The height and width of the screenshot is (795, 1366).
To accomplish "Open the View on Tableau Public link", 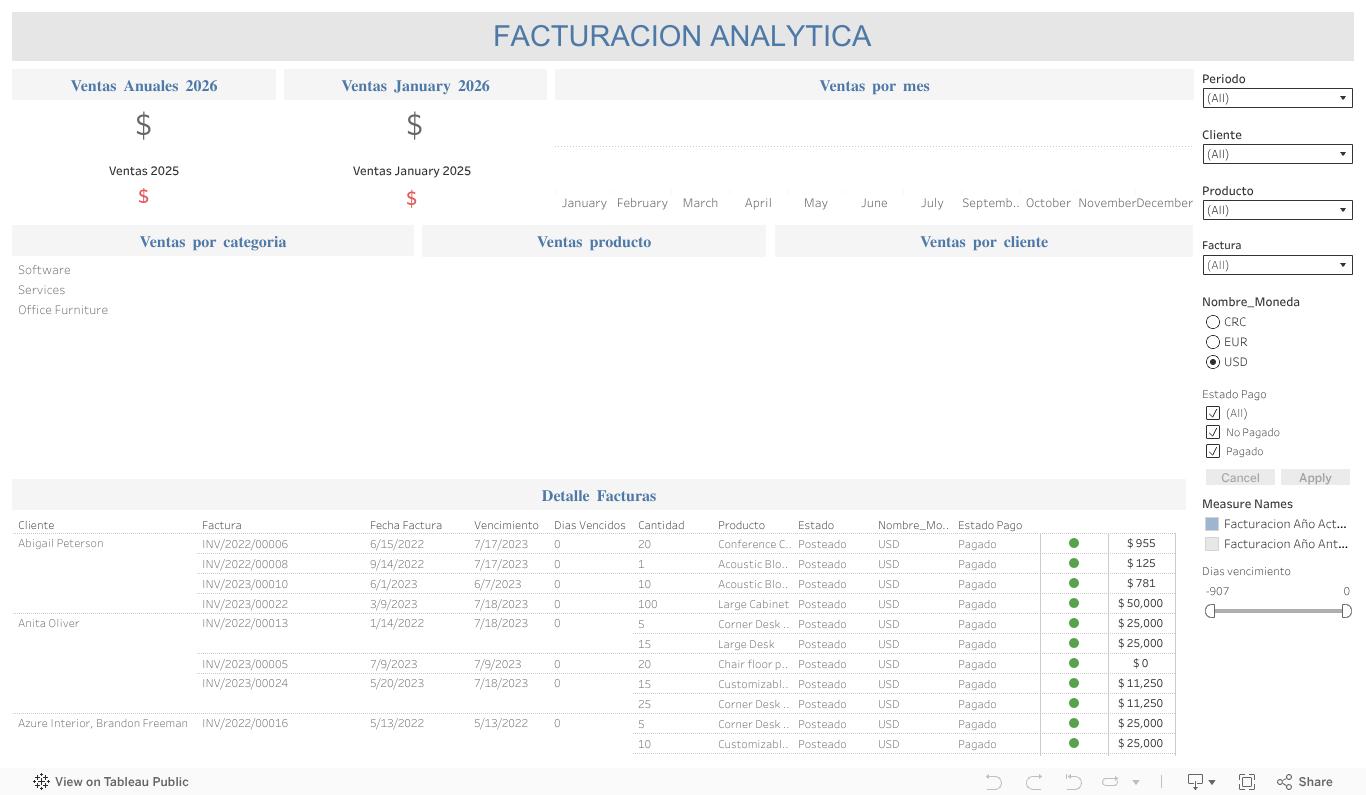I will click(111, 782).
